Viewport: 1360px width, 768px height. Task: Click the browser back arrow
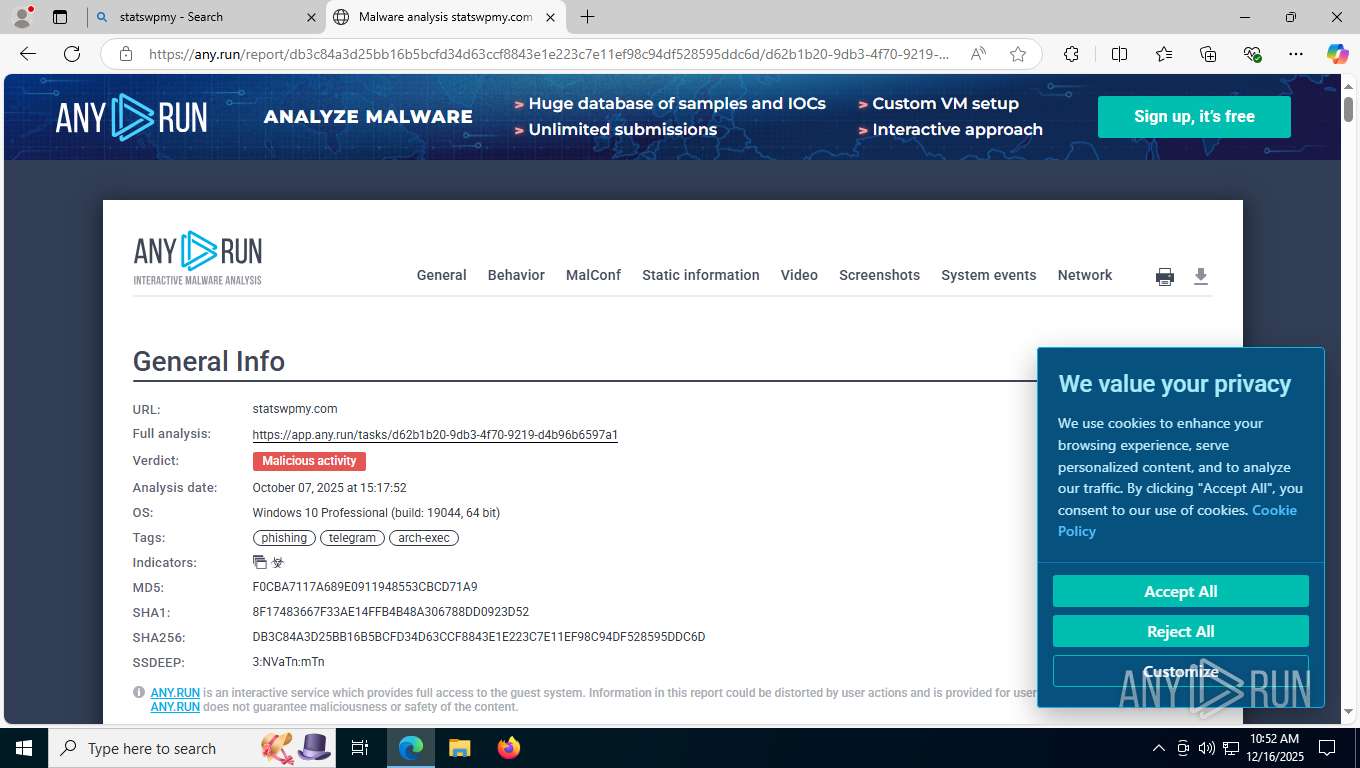click(28, 54)
